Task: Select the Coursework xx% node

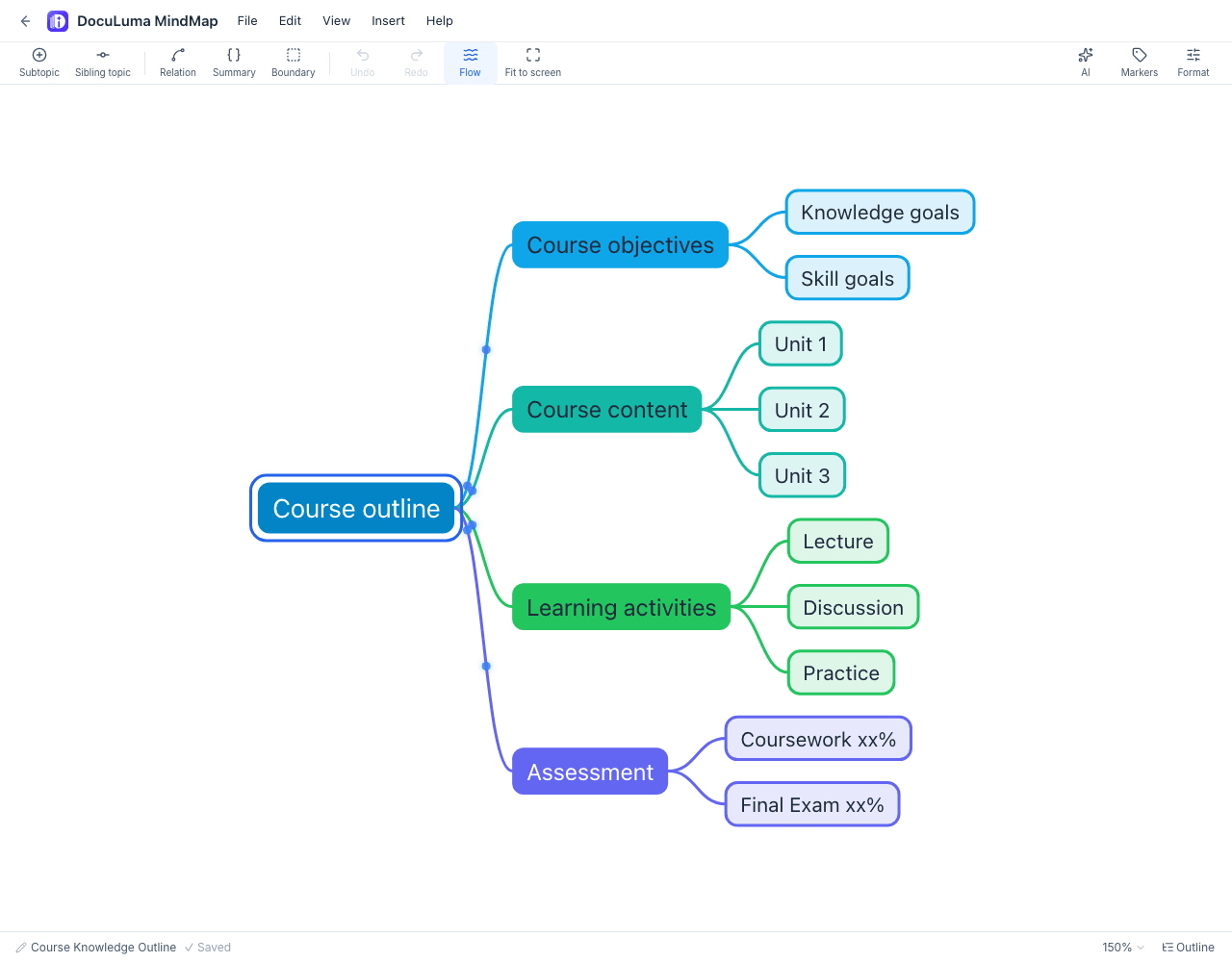Action: pos(818,739)
